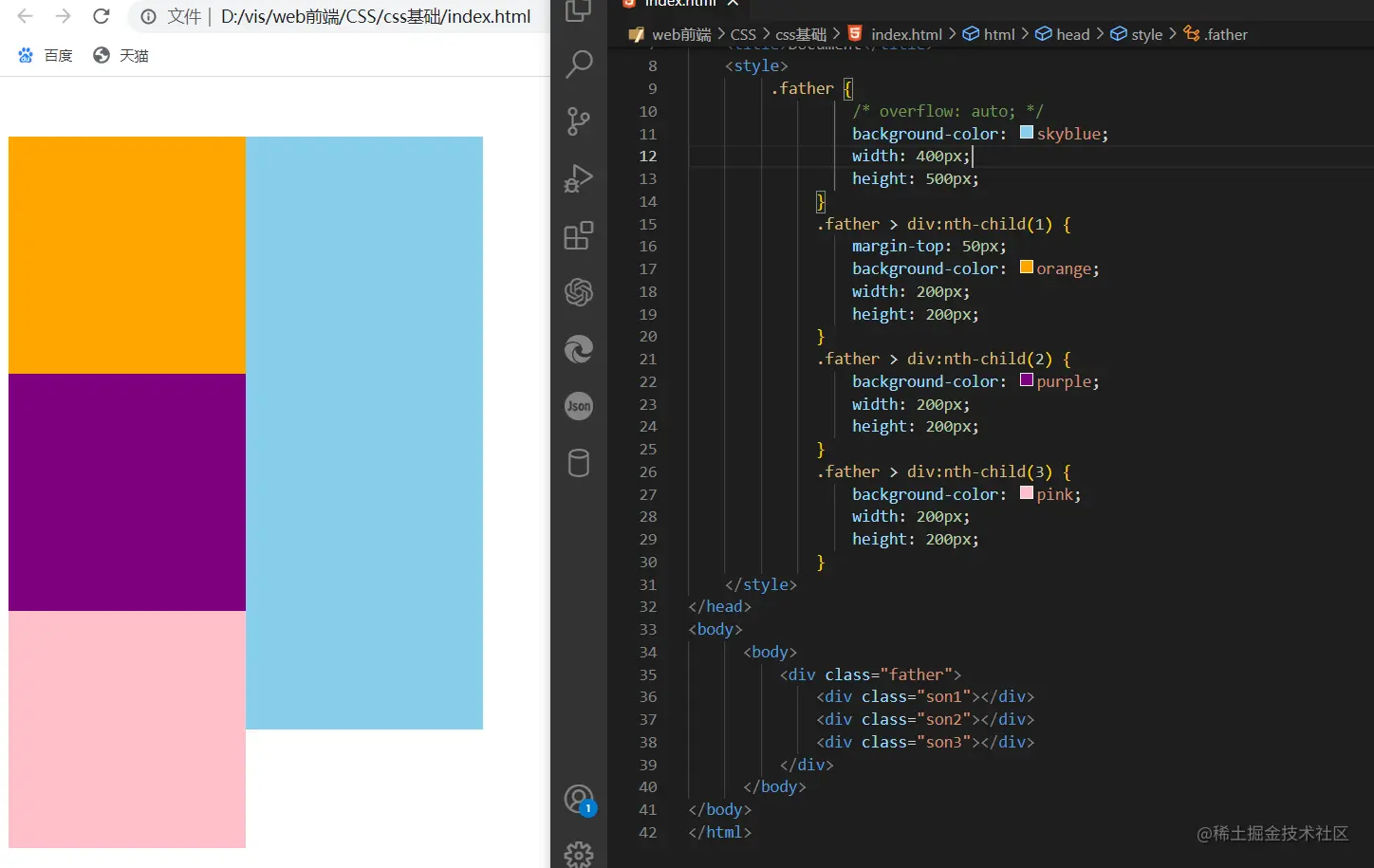This screenshot has width=1374, height=868.
Task: Open the Edge browser tools panel
Action: click(x=579, y=349)
